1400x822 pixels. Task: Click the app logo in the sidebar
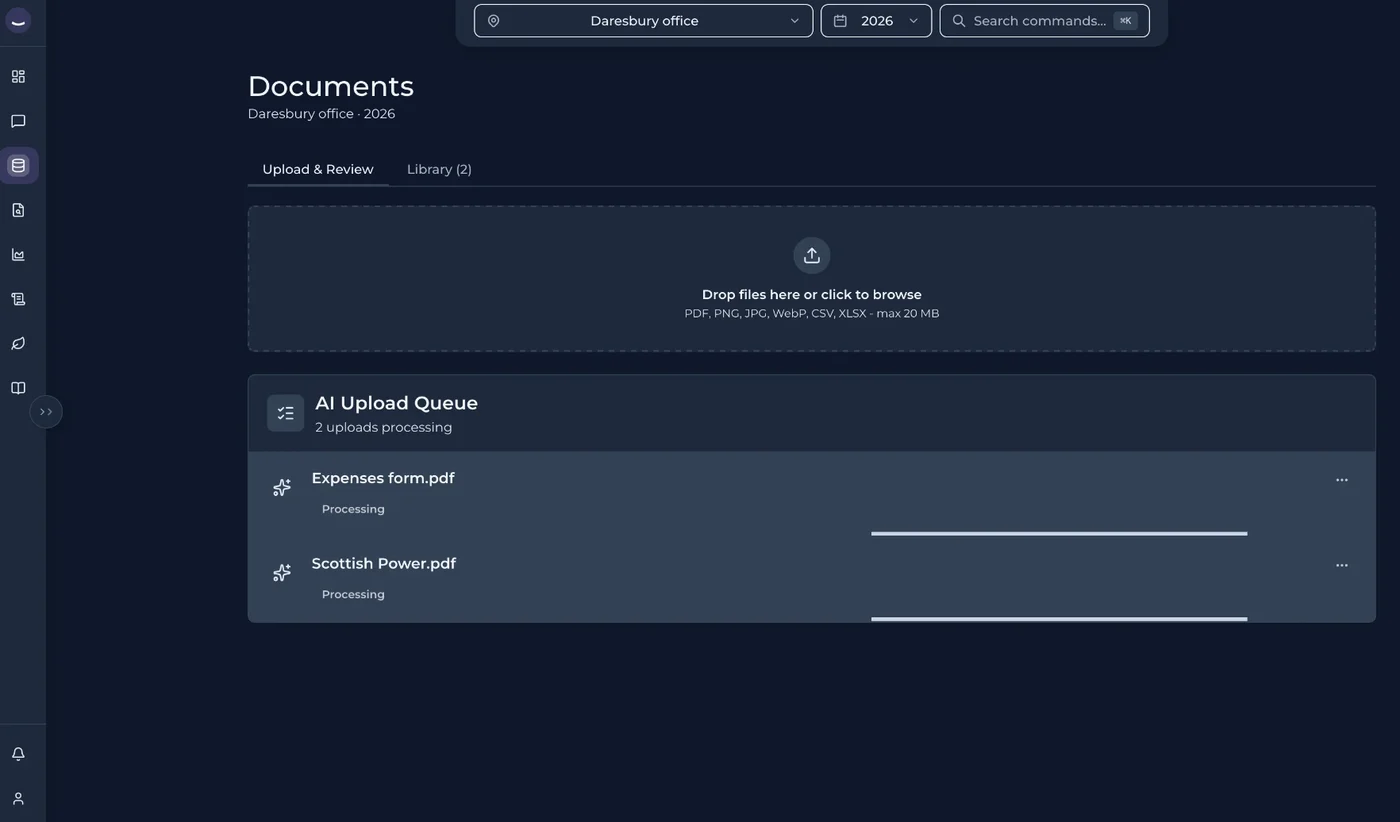point(18,20)
